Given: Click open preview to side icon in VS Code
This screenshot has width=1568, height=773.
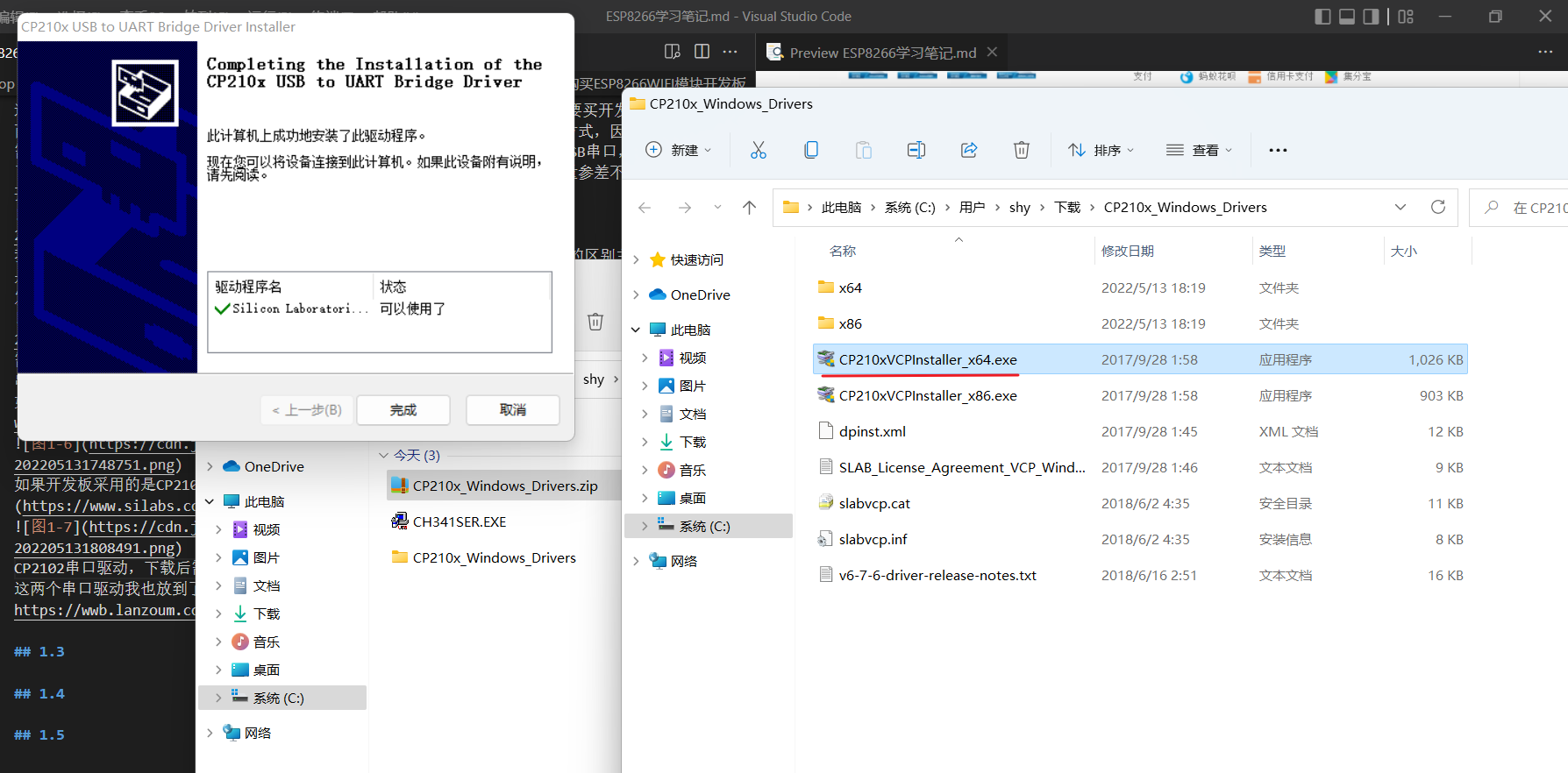Looking at the screenshot, I should coord(673,52).
